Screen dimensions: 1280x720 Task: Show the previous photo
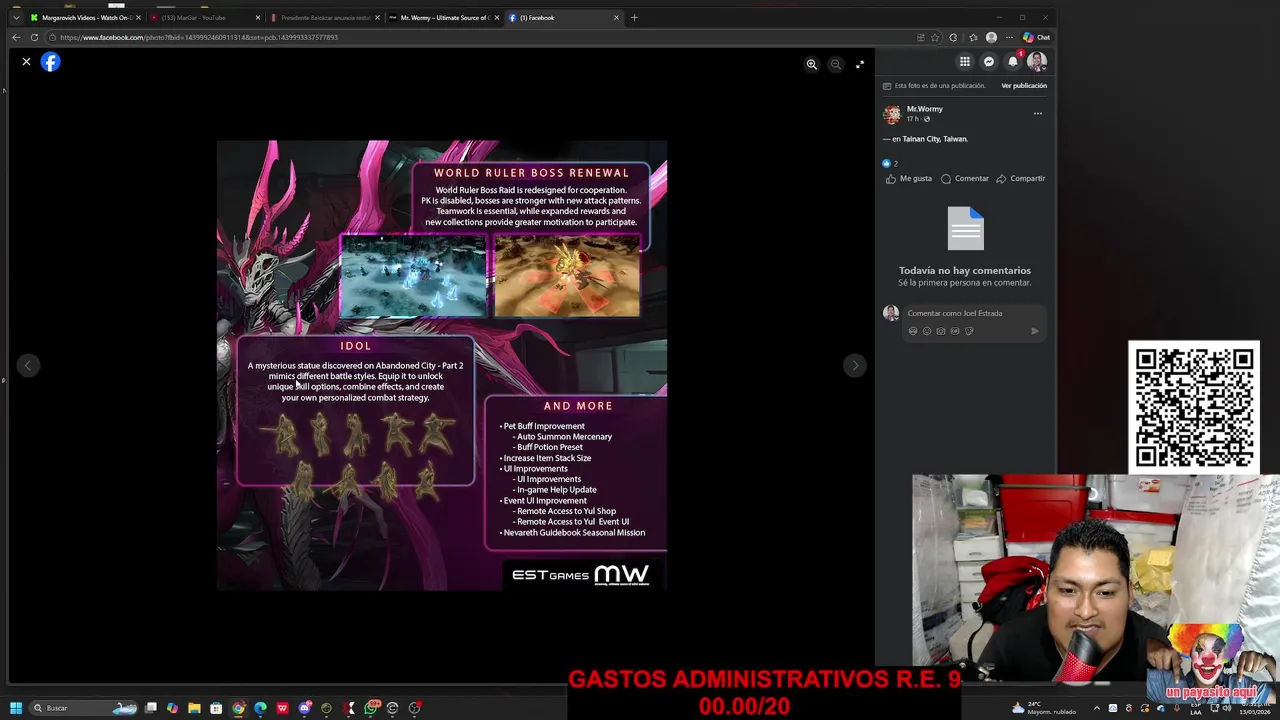coord(28,366)
